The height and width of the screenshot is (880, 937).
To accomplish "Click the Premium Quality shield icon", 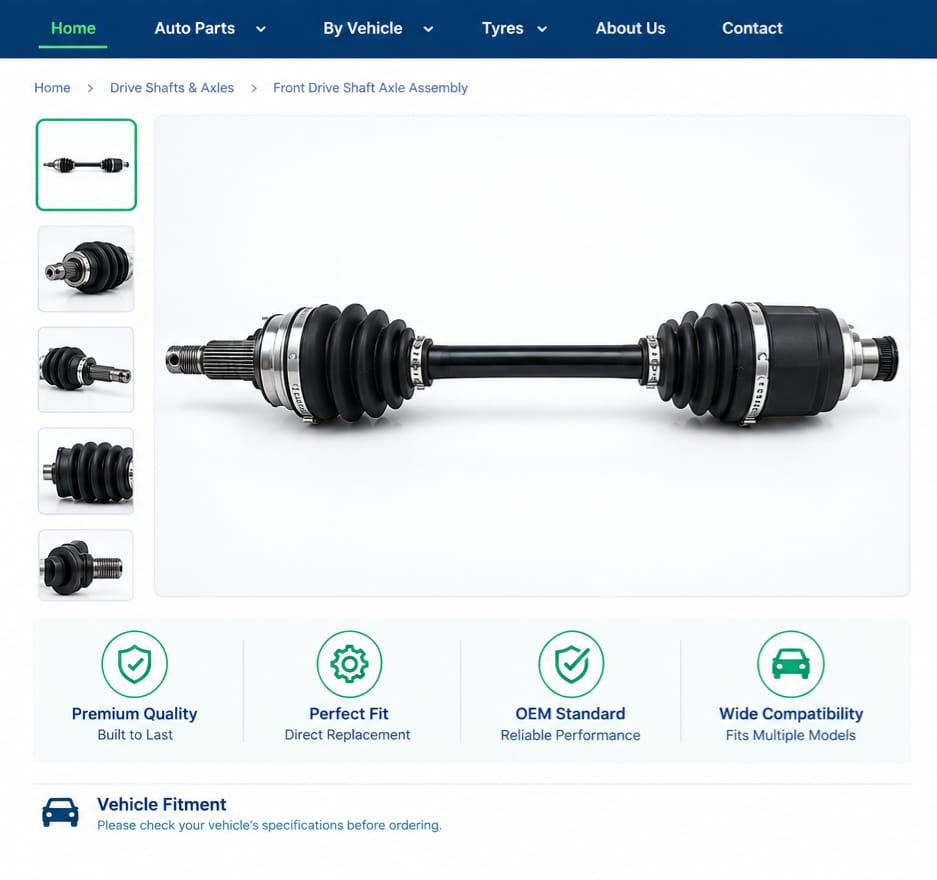I will coord(134,664).
